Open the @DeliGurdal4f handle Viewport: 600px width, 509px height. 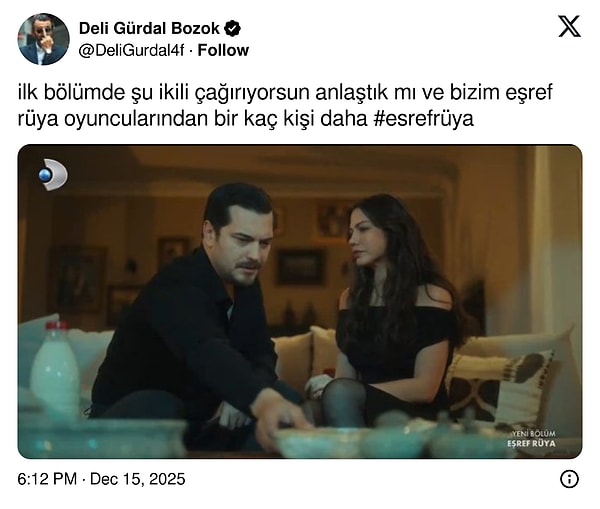pos(131,51)
